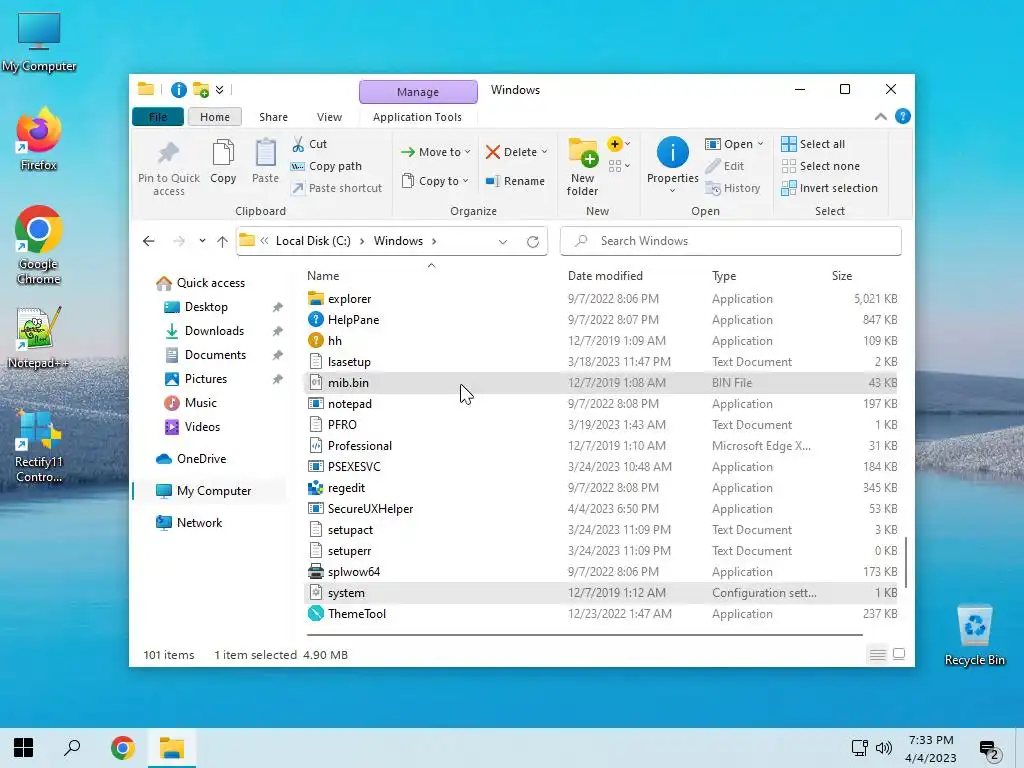The width and height of the screenshot is (1024, 768).
Task: Open the recent locations dropdown arrow
Action: 202,241
